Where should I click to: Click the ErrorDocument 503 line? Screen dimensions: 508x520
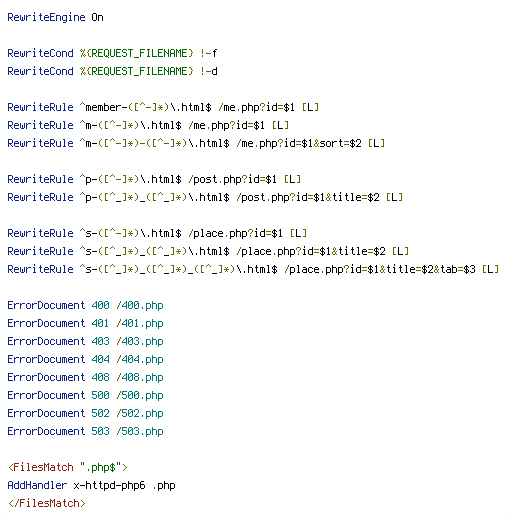pos(85,431)
